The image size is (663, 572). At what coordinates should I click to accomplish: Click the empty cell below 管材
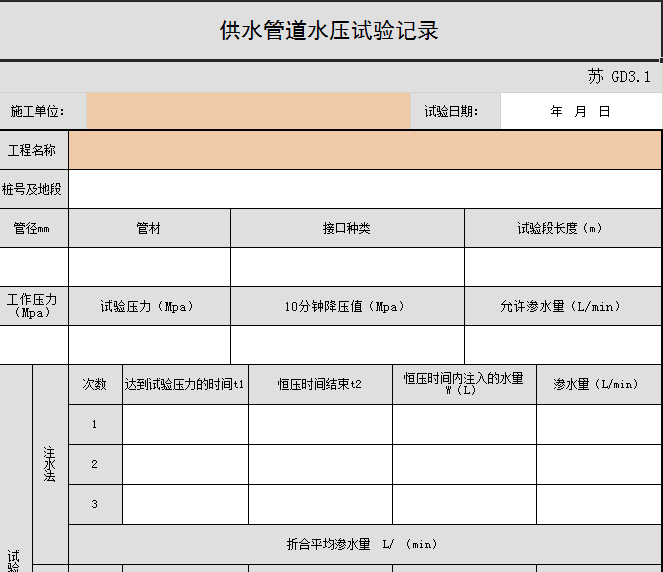(149, 267)
